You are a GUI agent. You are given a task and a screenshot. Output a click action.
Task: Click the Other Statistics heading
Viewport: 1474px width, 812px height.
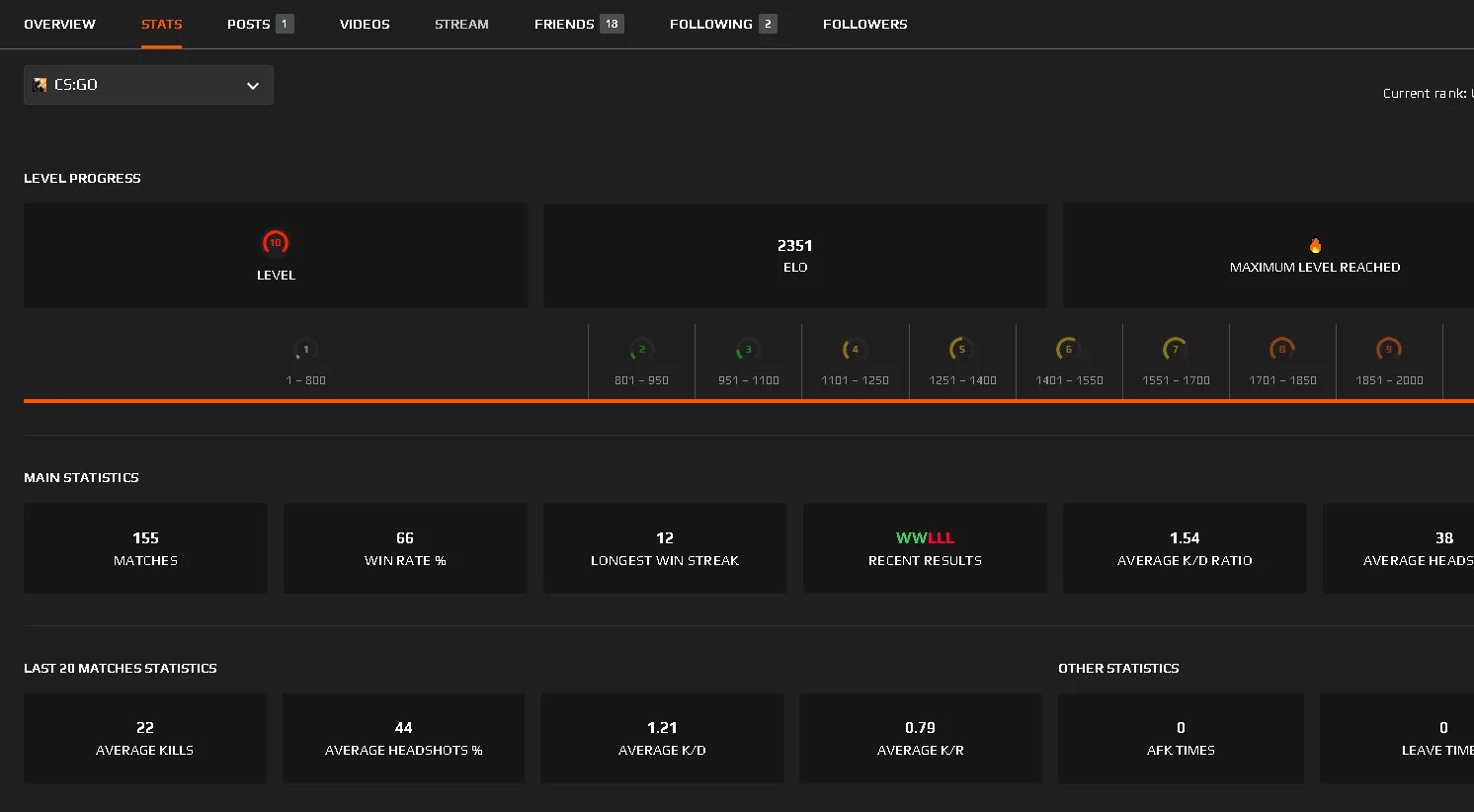(x=1118, y=668)
